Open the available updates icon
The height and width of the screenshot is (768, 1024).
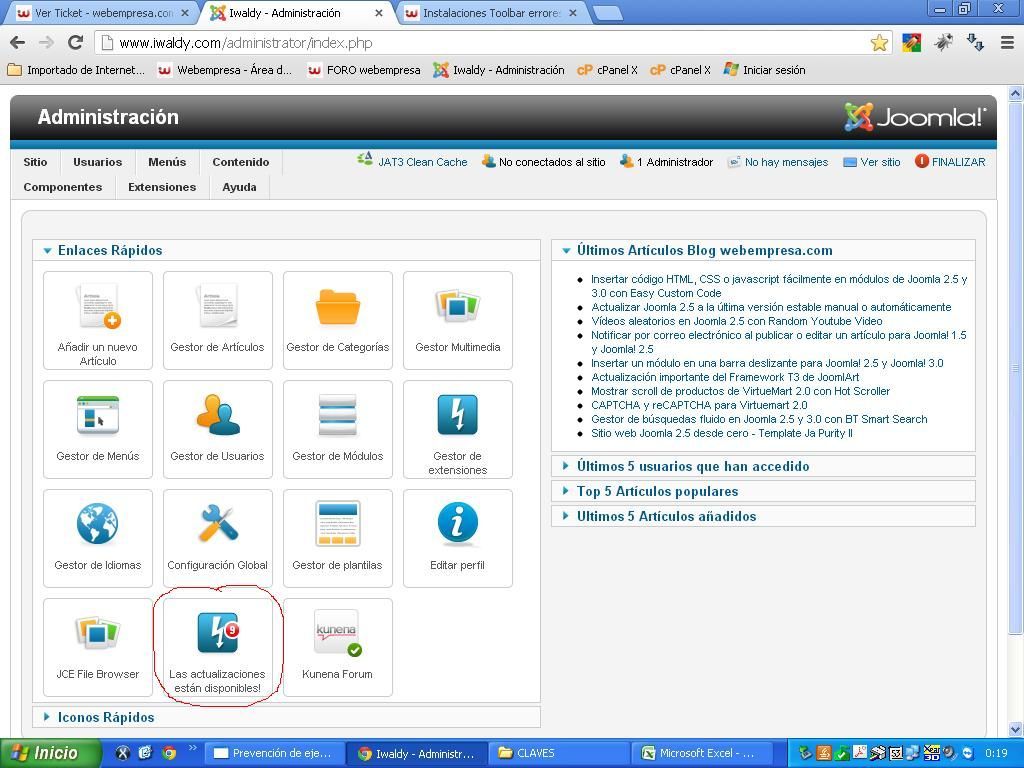(x=217, y=647)
